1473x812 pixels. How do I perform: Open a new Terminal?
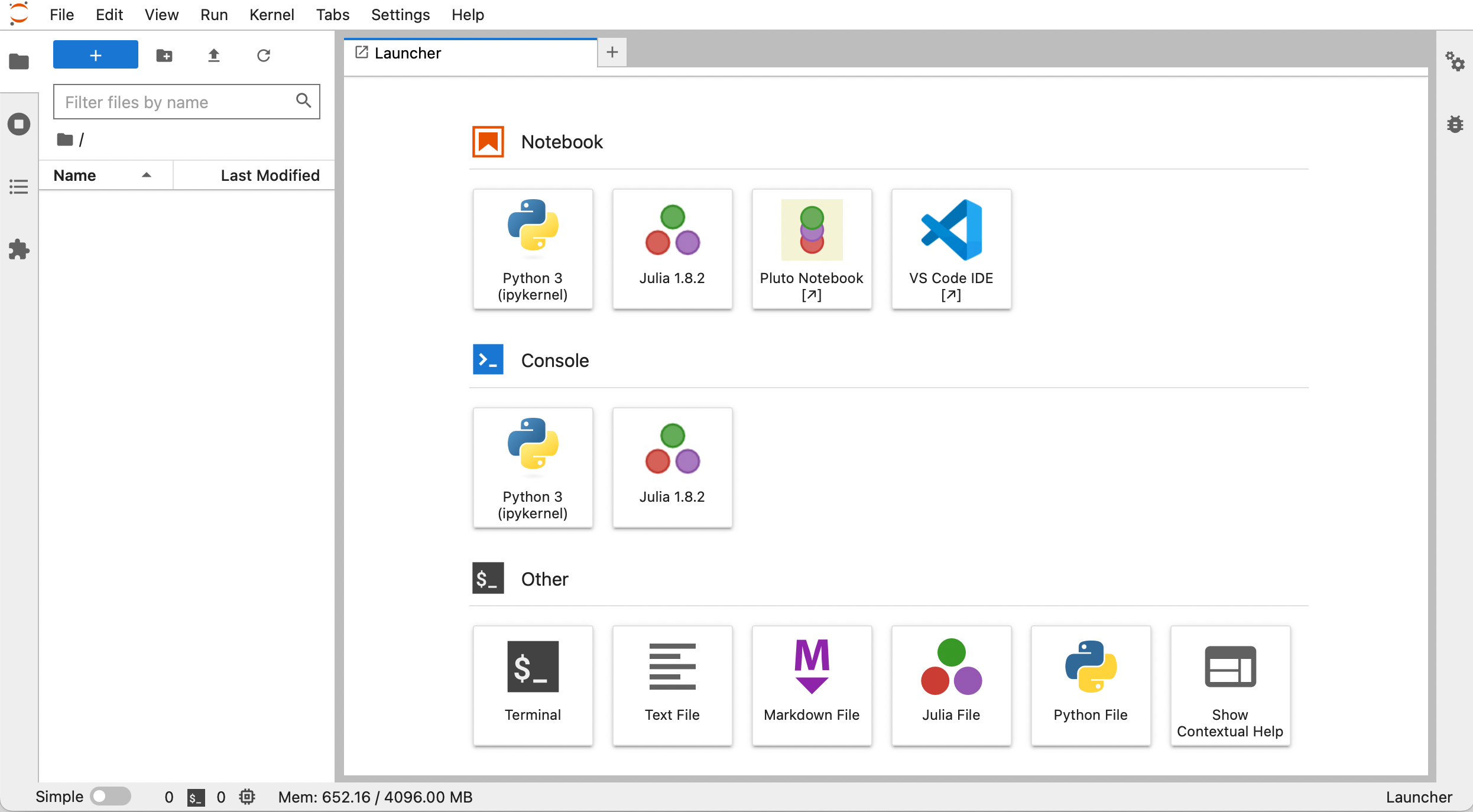pyautogui.click(x=533, y=686)
